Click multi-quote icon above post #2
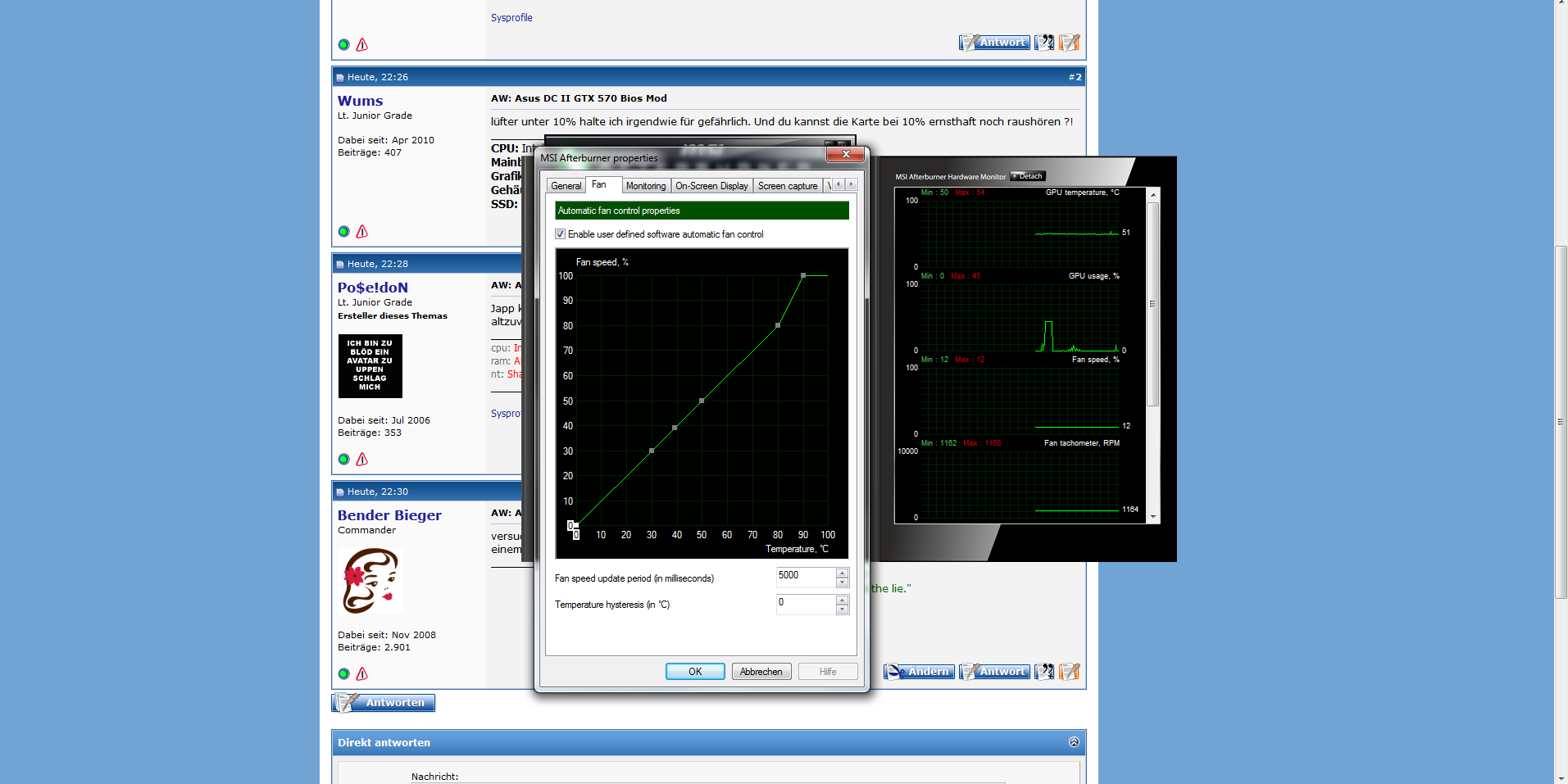 point(1044,43)
